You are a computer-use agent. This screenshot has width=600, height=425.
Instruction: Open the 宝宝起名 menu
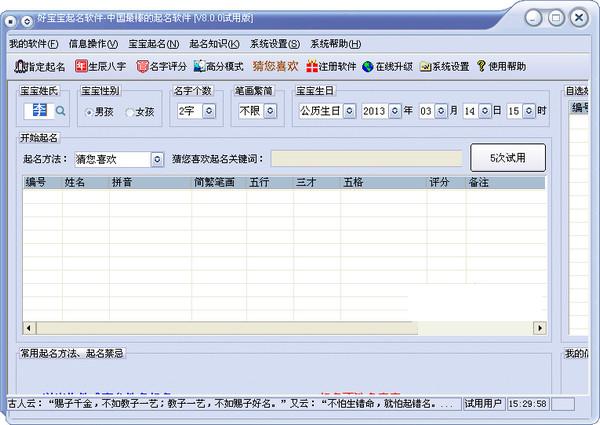coord(150,44)
